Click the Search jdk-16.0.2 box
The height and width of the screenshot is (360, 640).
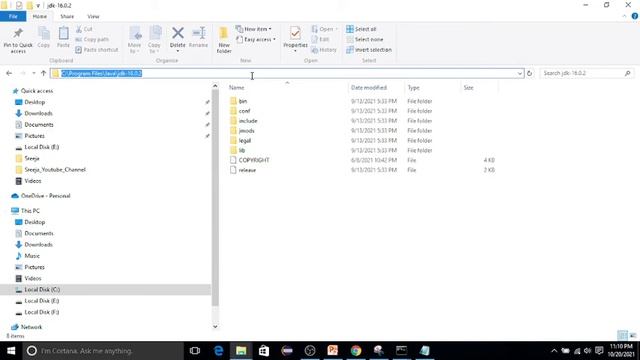[587, 73]
